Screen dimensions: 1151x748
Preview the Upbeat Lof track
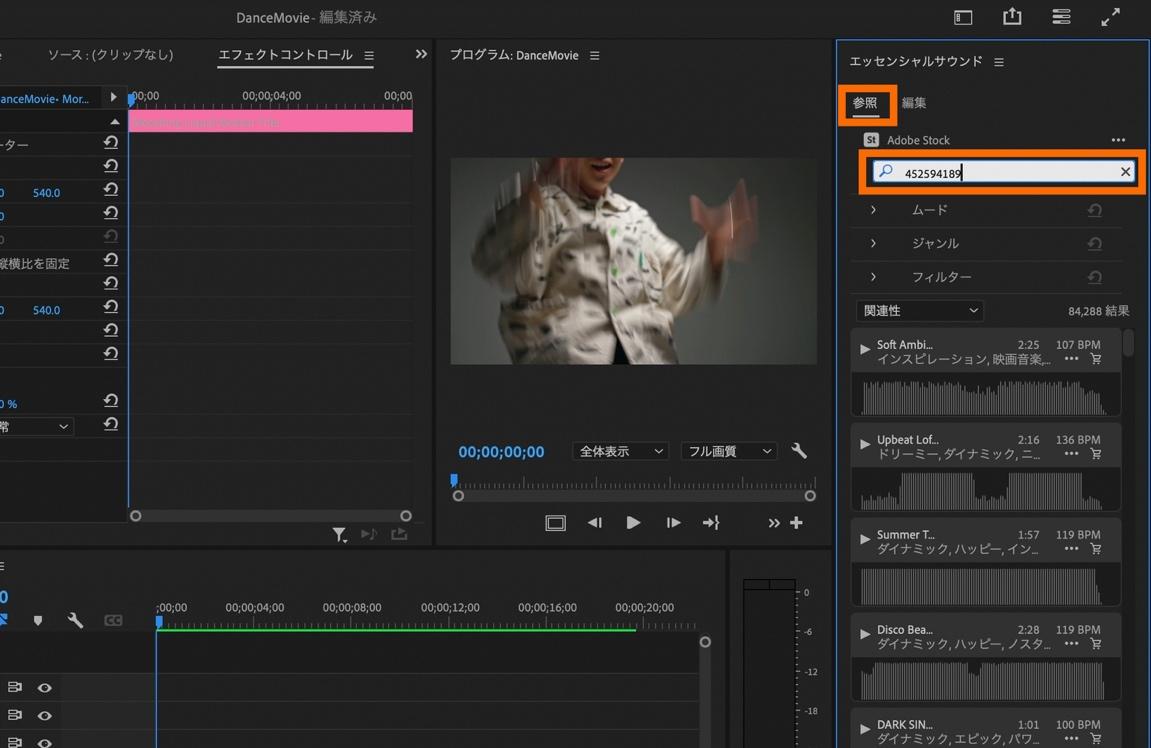865,443
